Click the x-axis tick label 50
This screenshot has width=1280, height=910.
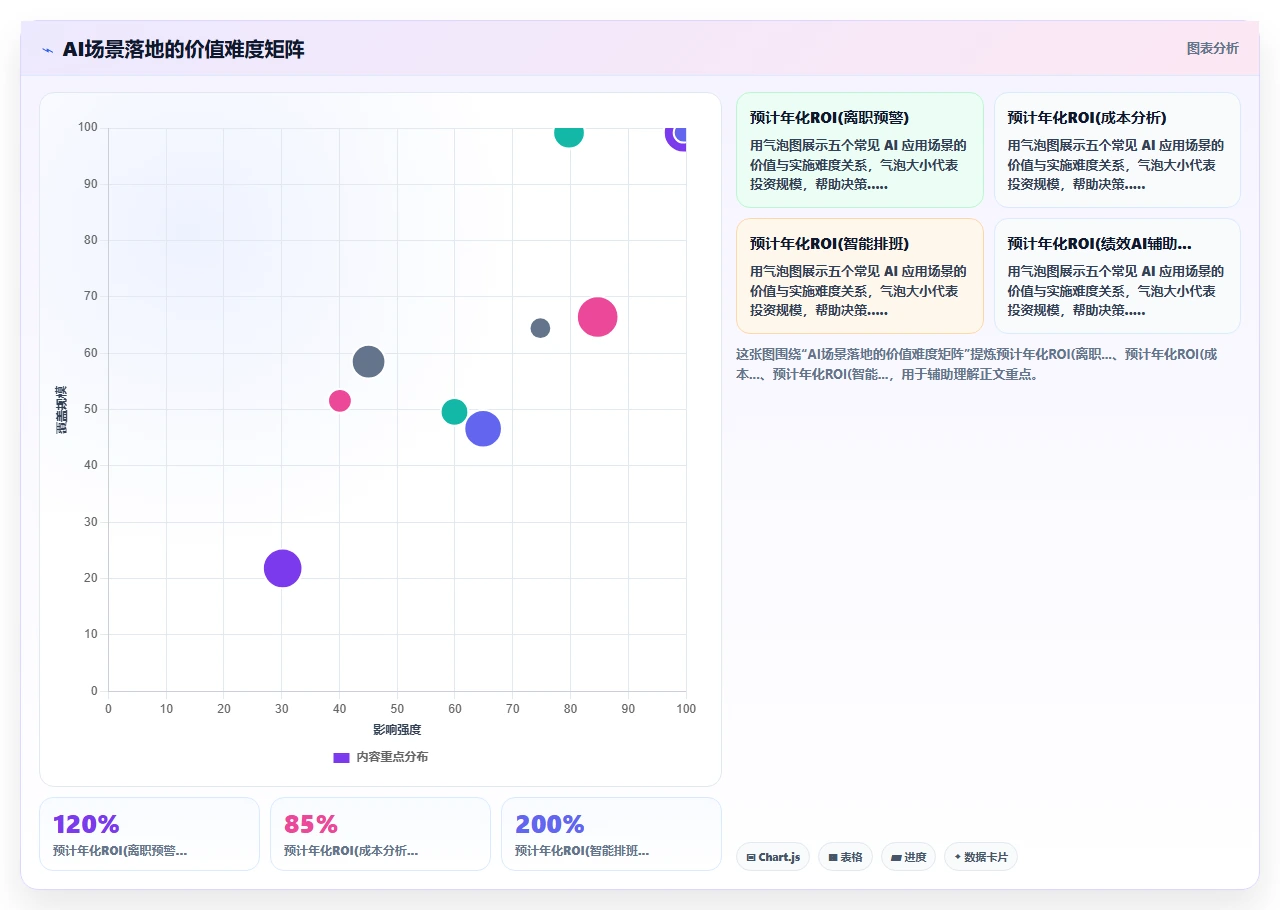click(x=397, y=709)
